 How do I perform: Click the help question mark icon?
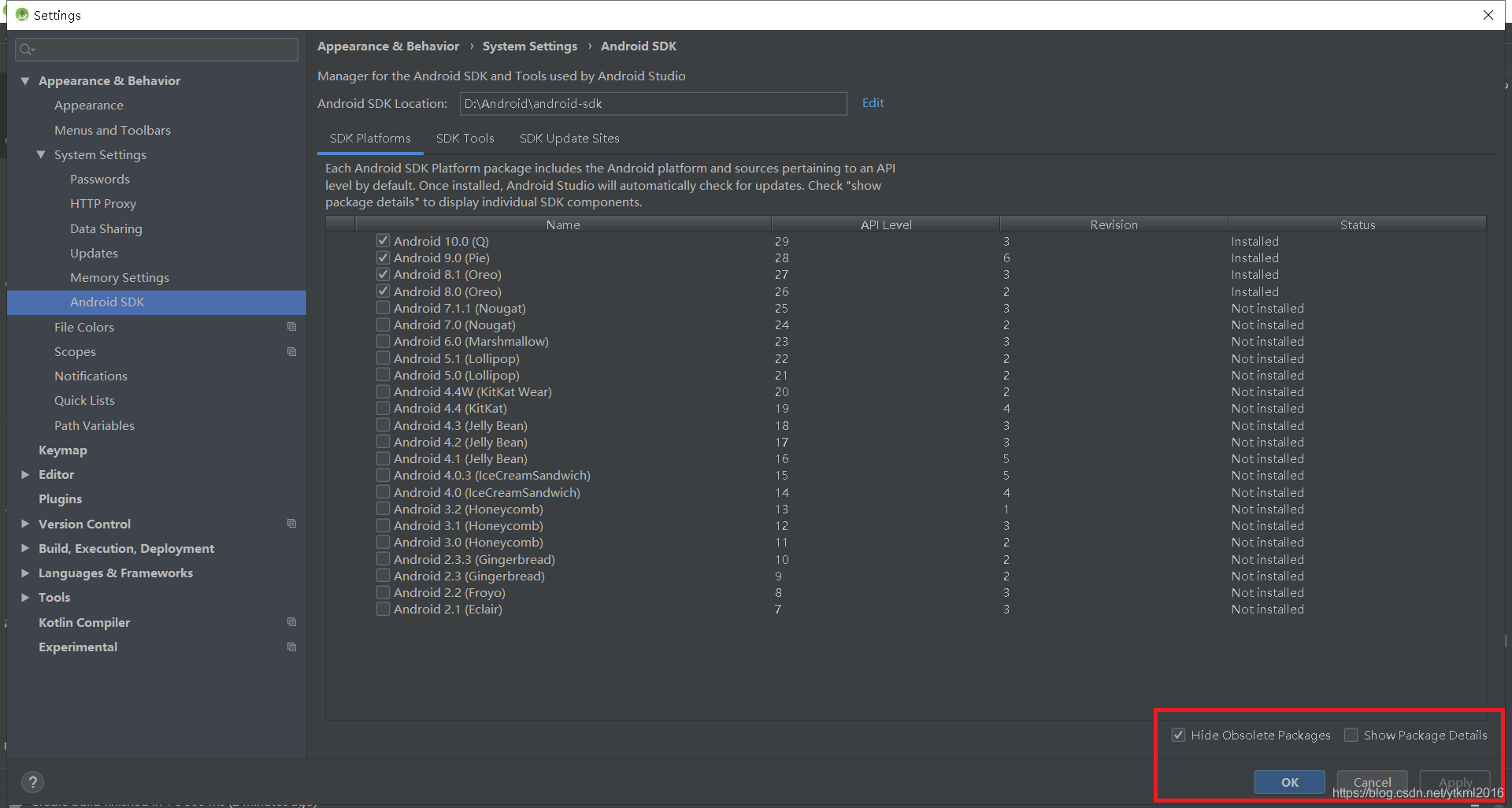point(32,782)
